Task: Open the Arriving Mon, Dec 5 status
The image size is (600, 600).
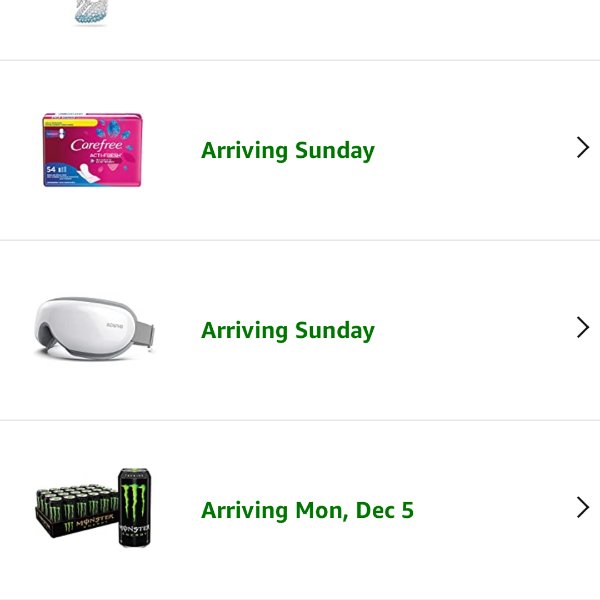Action: click(x=307, y=510)
